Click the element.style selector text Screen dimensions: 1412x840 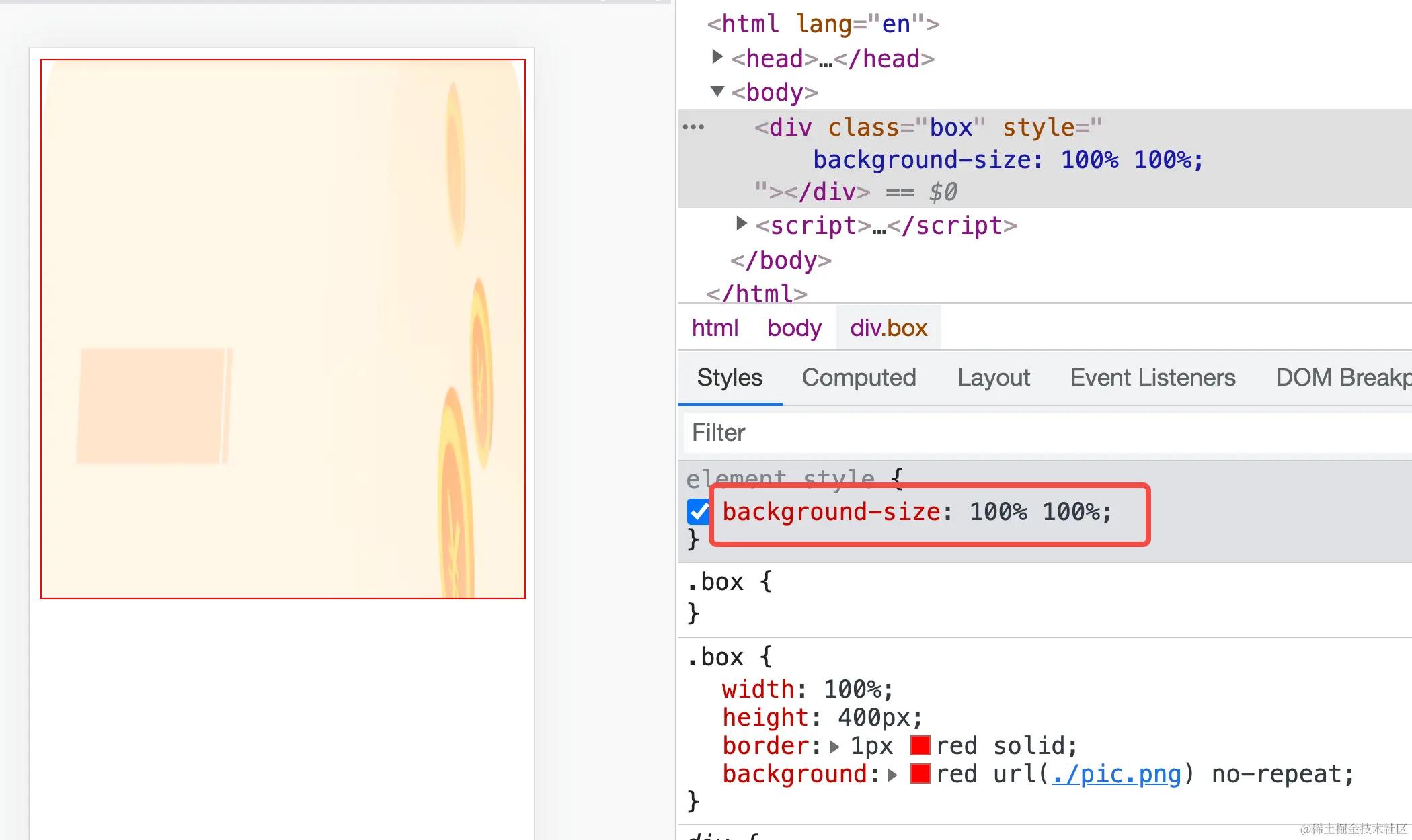[780, 478]
